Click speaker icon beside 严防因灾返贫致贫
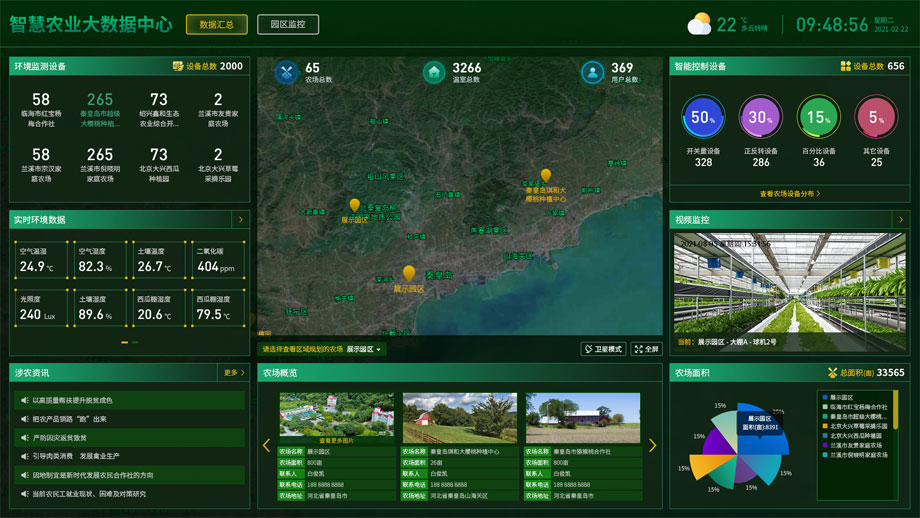Image resolution: width=920 pixels, height=518 pixels. pos(23,438)
